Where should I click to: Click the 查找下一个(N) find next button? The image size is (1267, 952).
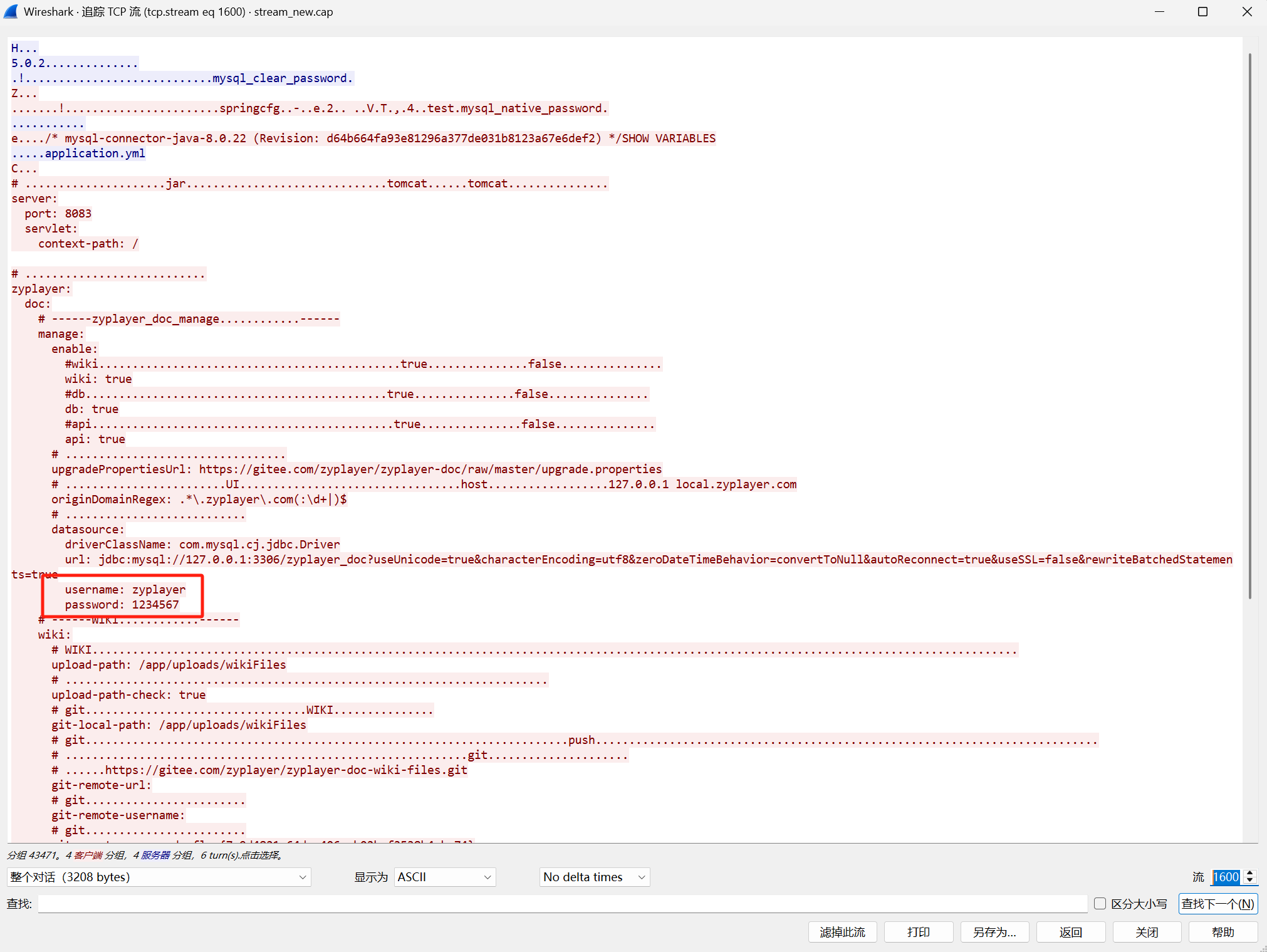pyautogui.click(x=1217, y=904)
